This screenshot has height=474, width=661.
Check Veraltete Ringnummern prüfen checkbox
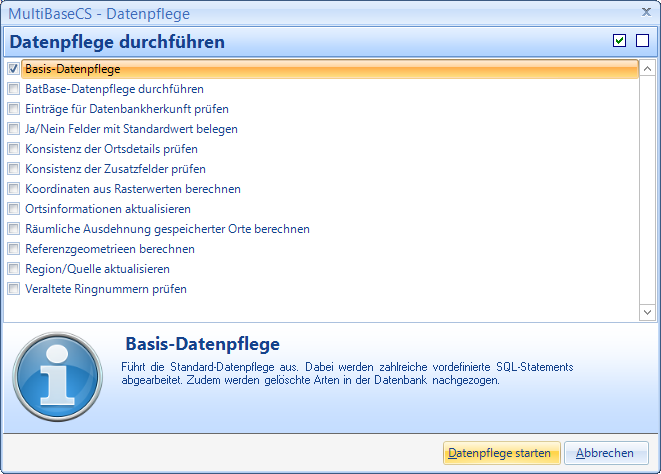click(x=13, y=289)
